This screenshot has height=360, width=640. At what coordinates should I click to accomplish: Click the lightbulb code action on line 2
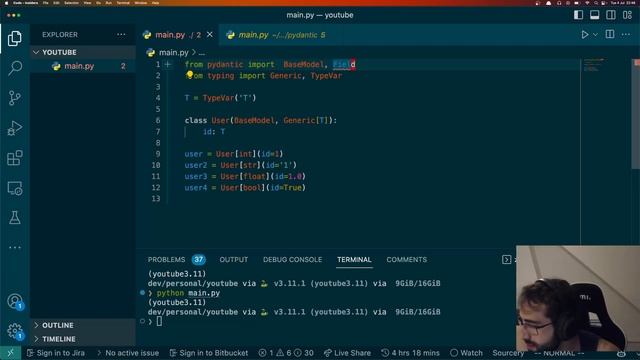(x=189, y=74)
